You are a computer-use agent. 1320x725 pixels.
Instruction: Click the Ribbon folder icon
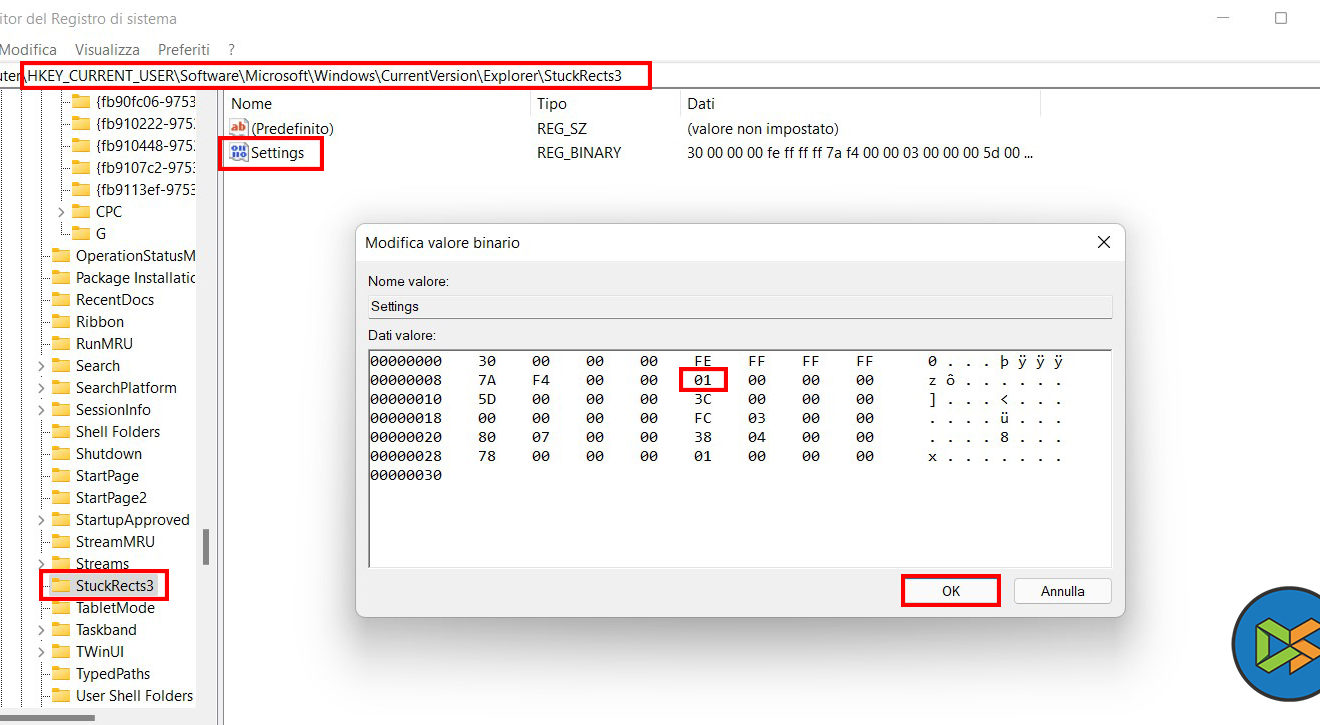[x=61, y=322]
